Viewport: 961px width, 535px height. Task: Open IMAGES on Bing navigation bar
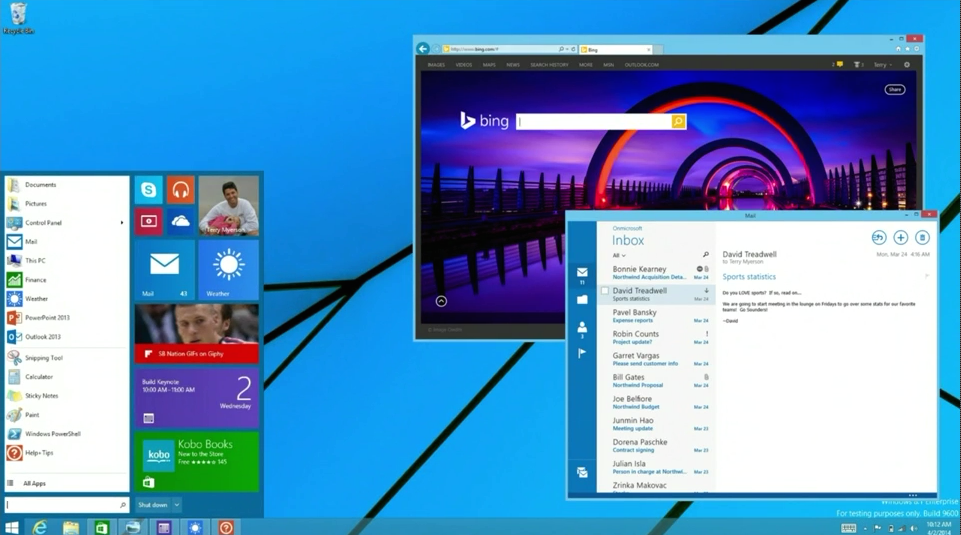[436, 65]
